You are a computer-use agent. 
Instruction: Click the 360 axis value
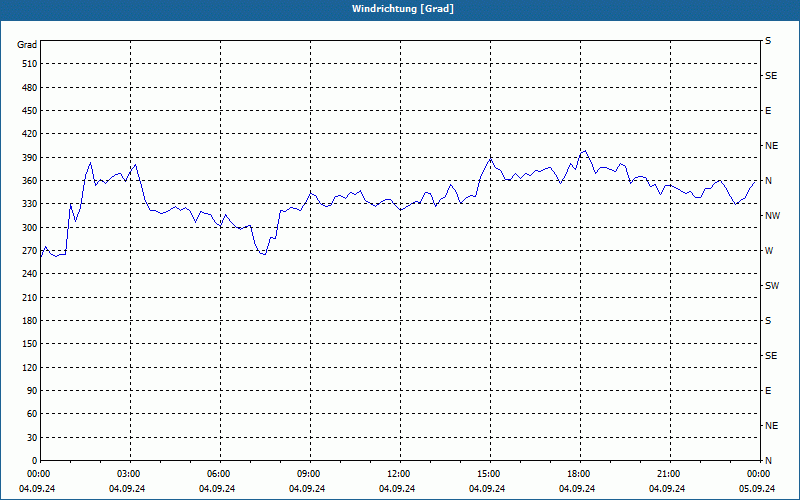30,181
